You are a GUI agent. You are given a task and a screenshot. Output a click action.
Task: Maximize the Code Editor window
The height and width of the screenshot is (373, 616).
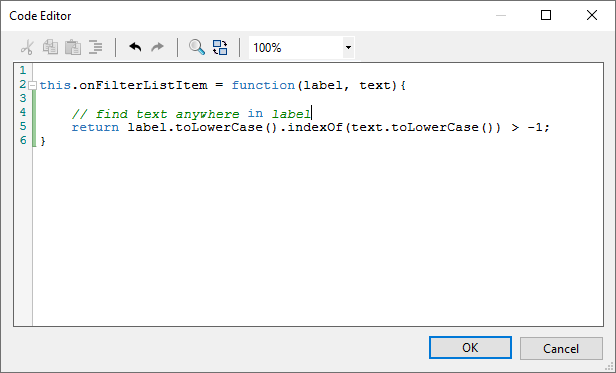(x=546, y=15)
